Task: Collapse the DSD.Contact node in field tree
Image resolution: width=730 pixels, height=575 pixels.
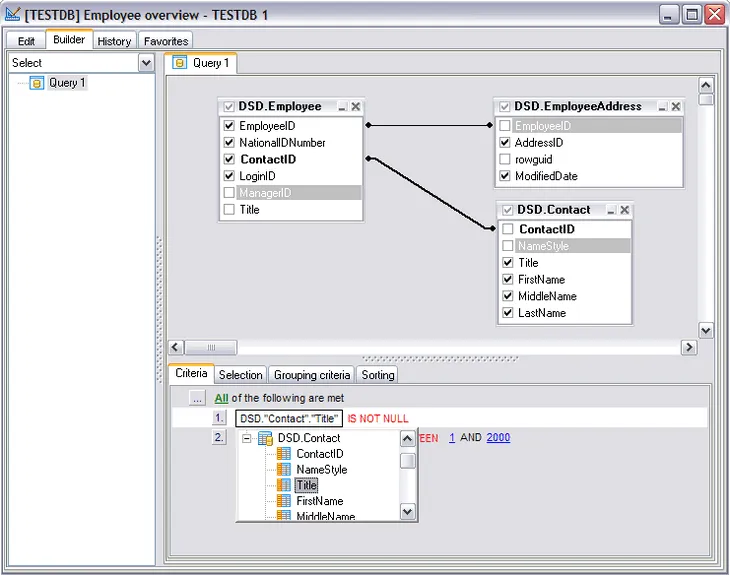Action: [246, 438]
